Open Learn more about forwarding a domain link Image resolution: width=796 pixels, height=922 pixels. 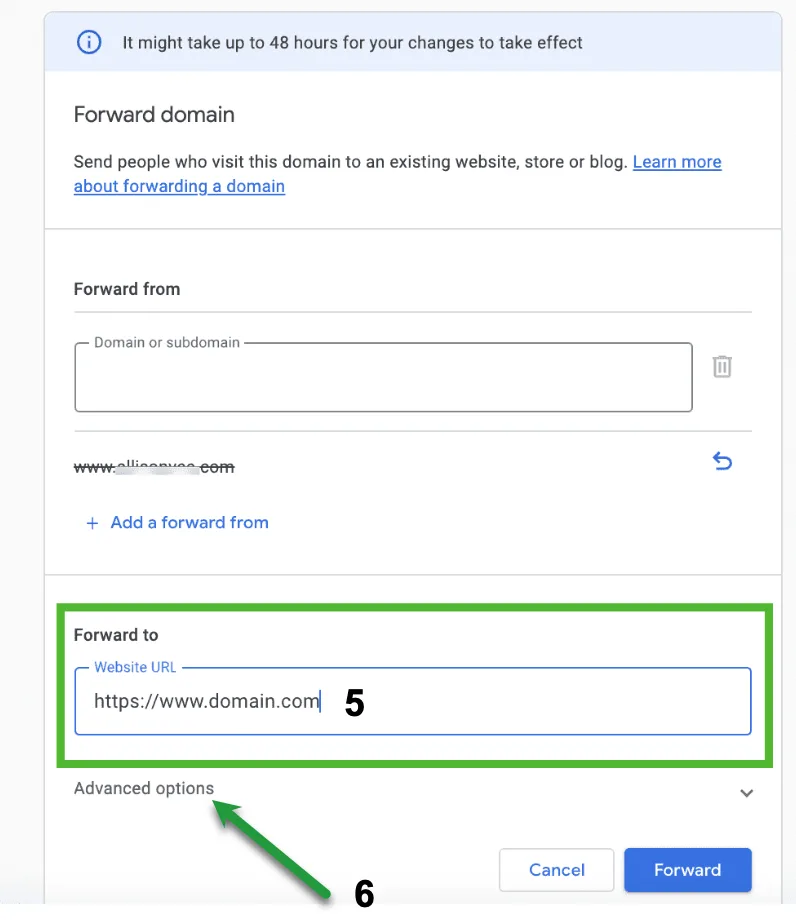click(397, 174)
